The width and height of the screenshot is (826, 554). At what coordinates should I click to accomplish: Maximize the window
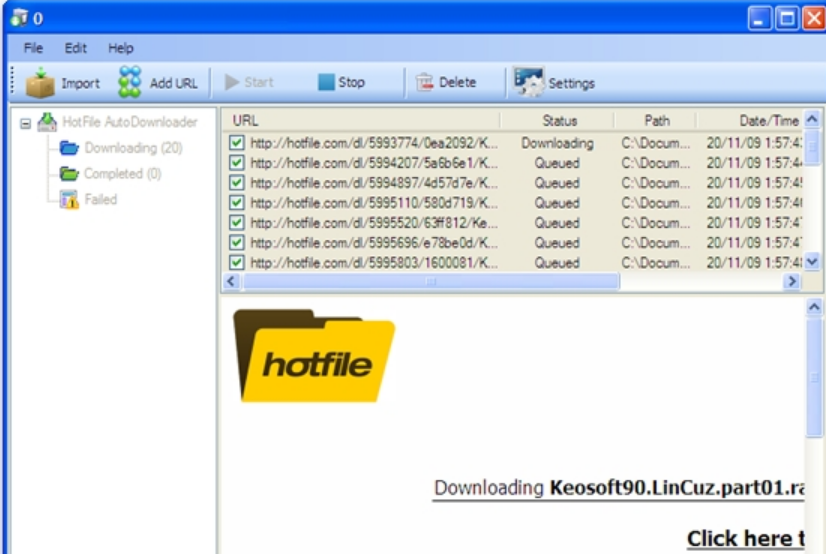point(787,18)
